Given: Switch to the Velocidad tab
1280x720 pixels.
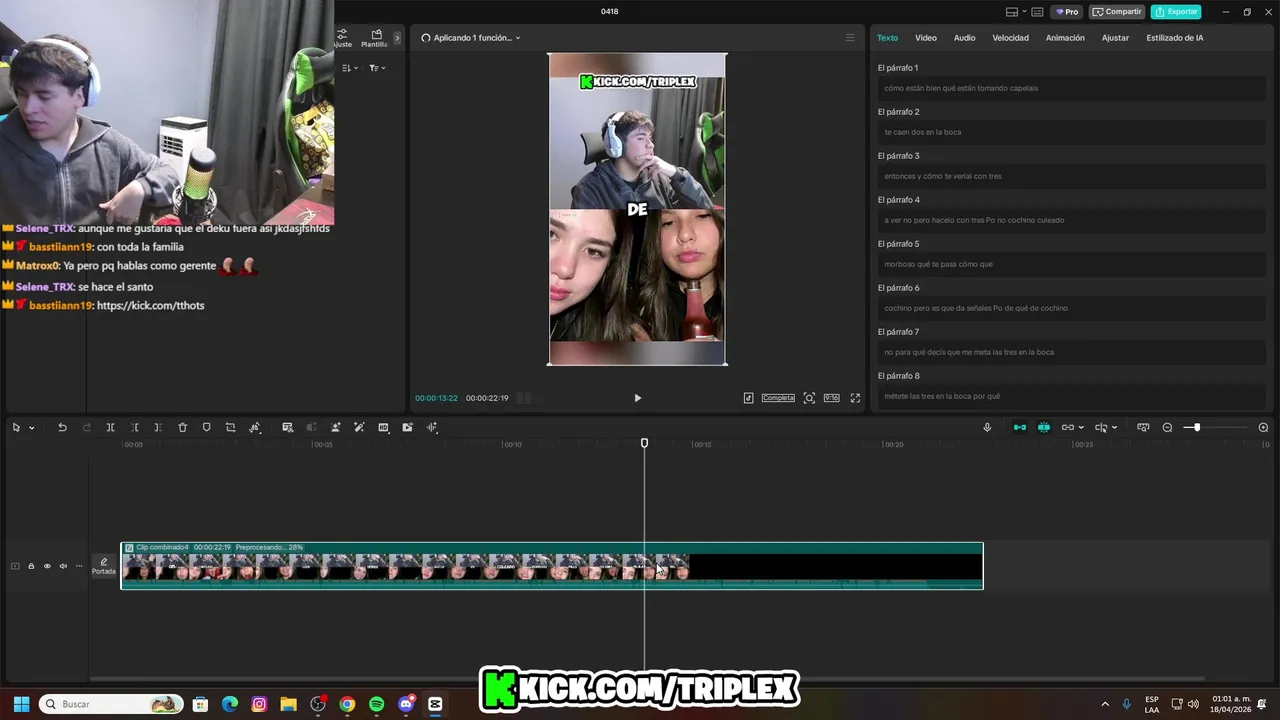Looking at the screenshot, I should (1010, 38).
